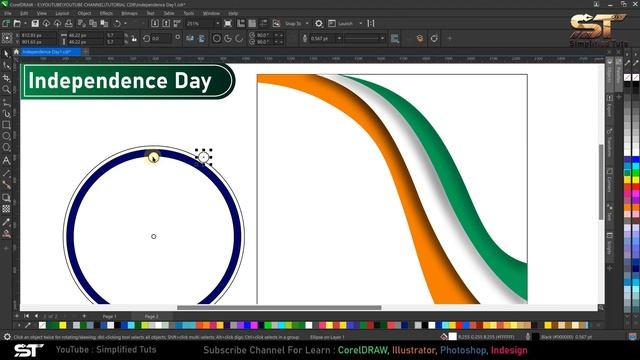
Task: Select the Color Eyedropper tool
Action: [x=6, y=222]
